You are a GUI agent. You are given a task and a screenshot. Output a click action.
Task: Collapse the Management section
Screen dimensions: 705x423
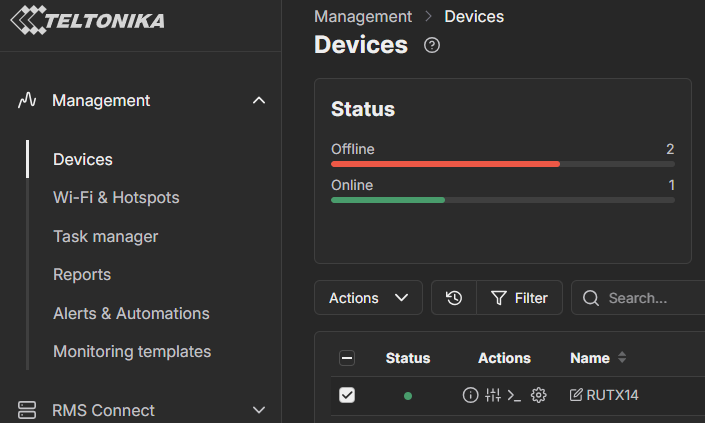[x=259, y=100]
